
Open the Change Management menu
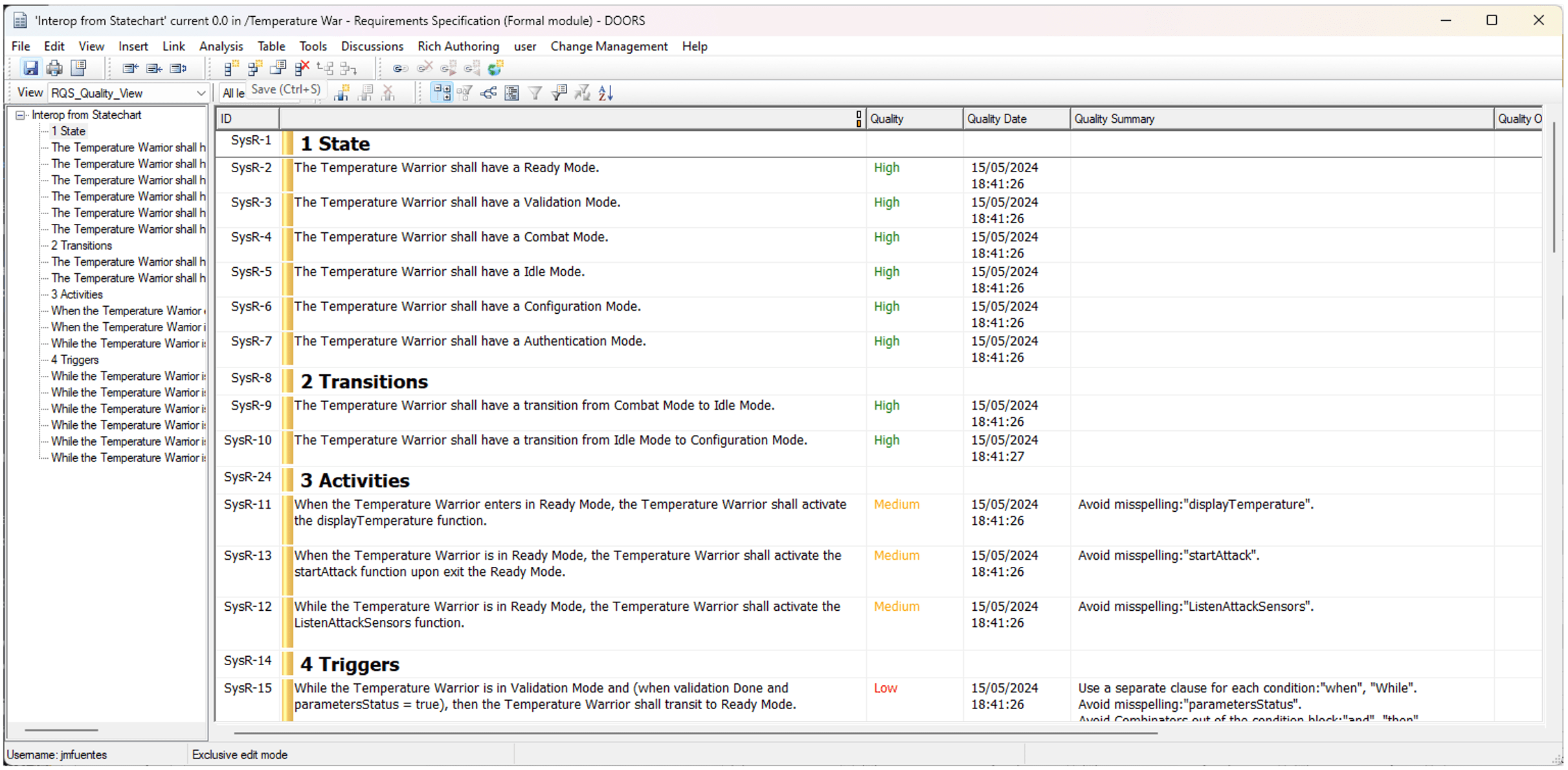[609, 47]
